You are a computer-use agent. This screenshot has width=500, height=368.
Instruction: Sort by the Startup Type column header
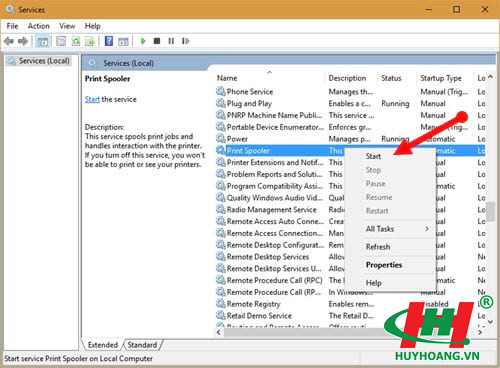click(444, 78)
